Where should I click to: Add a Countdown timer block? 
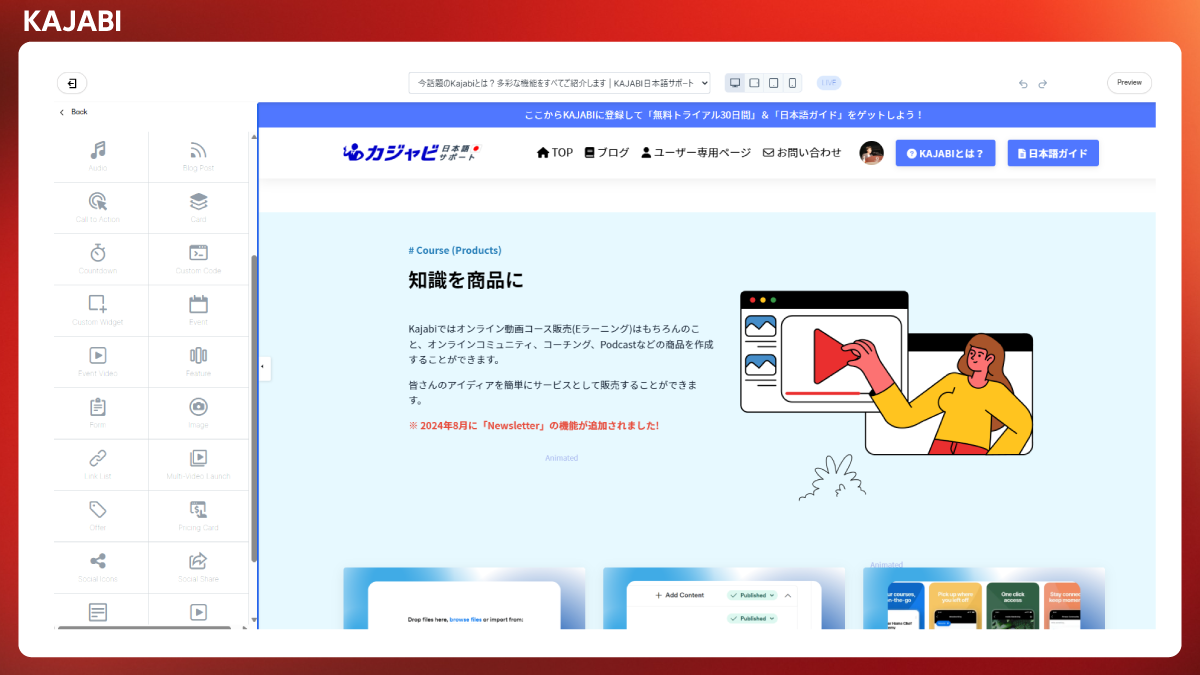click(x=98, y=259)
